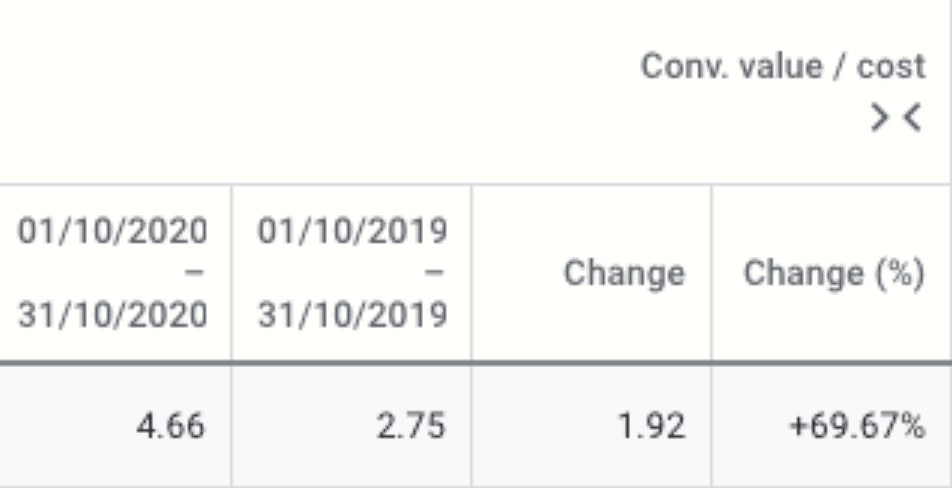Select the 4.66 value cell

click(113, 425)
